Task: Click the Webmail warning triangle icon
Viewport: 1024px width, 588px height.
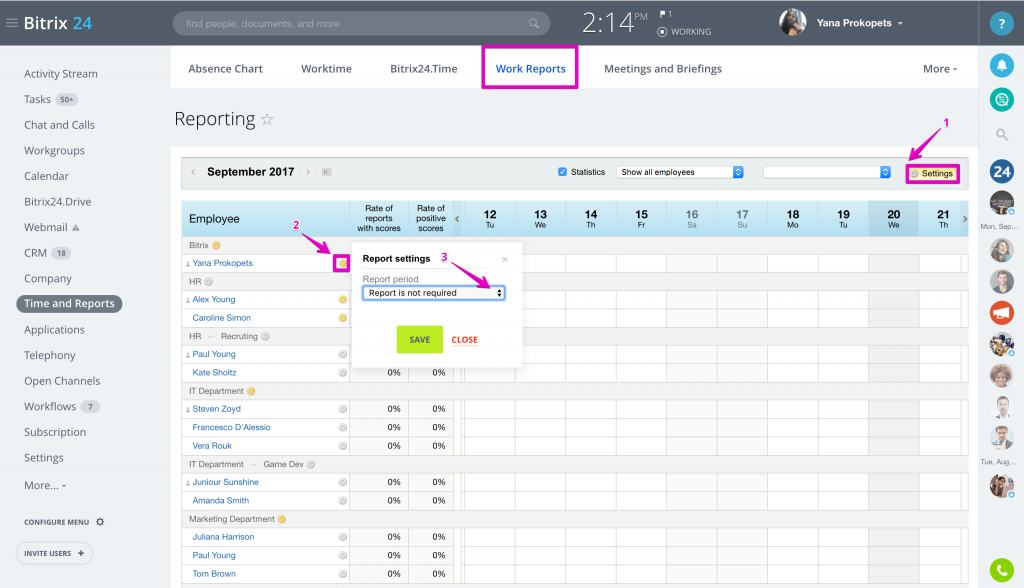Action: point(76,227)
